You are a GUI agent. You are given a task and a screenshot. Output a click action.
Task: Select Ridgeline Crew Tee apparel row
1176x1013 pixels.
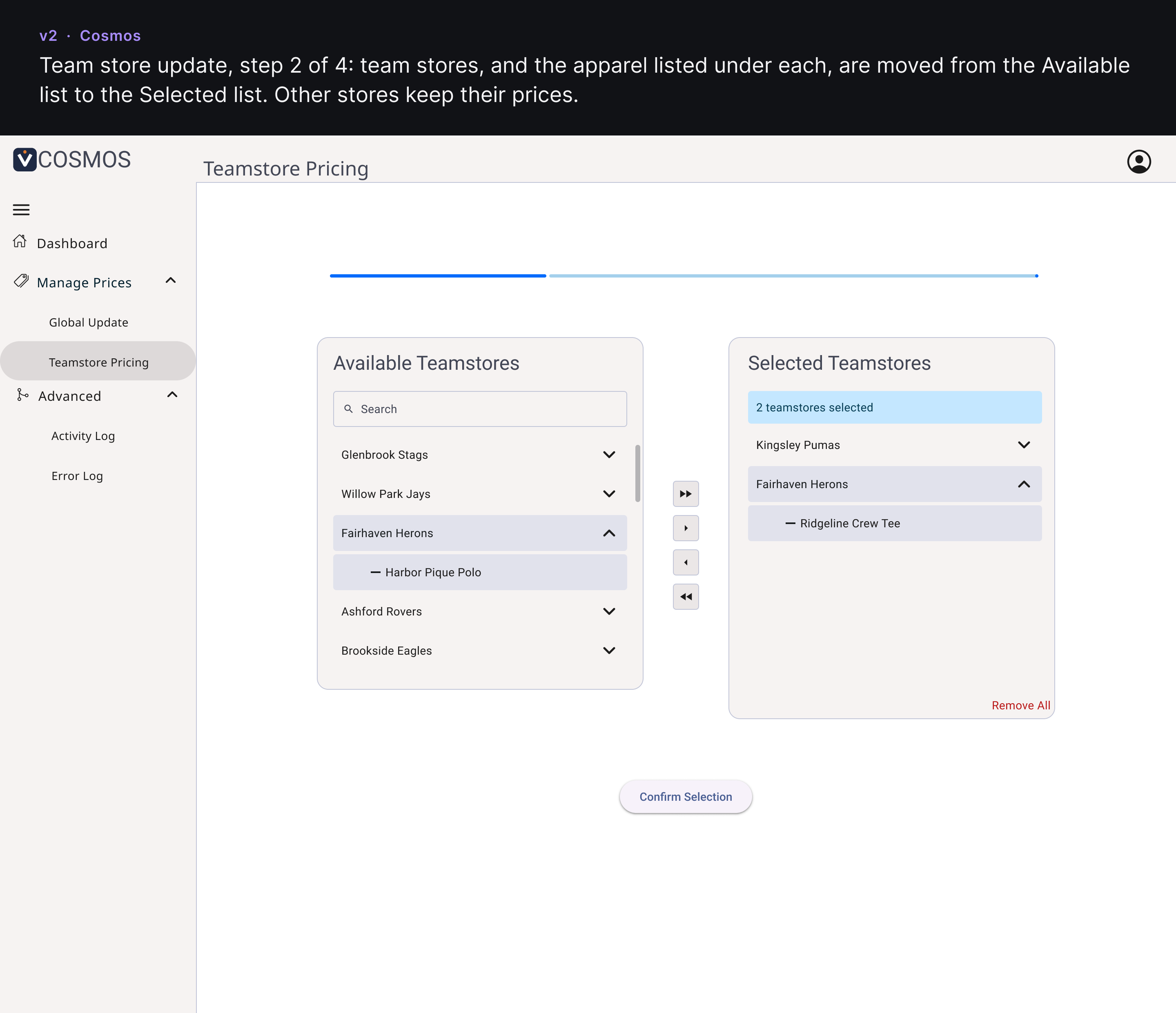pyautogui.click(x=895, y=524)
